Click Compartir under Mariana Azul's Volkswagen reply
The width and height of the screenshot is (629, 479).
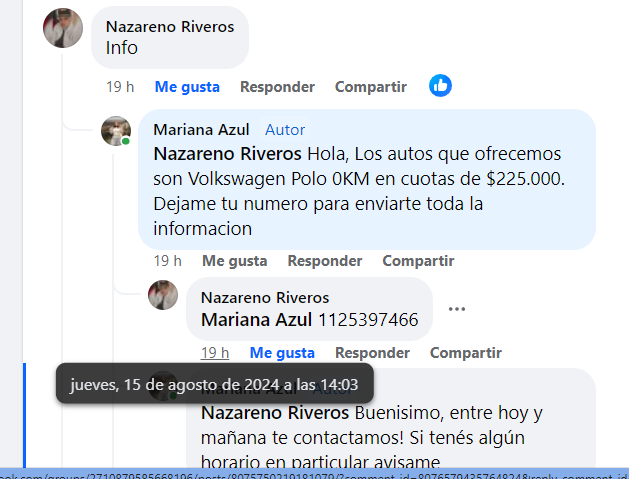tap(418, 261)
